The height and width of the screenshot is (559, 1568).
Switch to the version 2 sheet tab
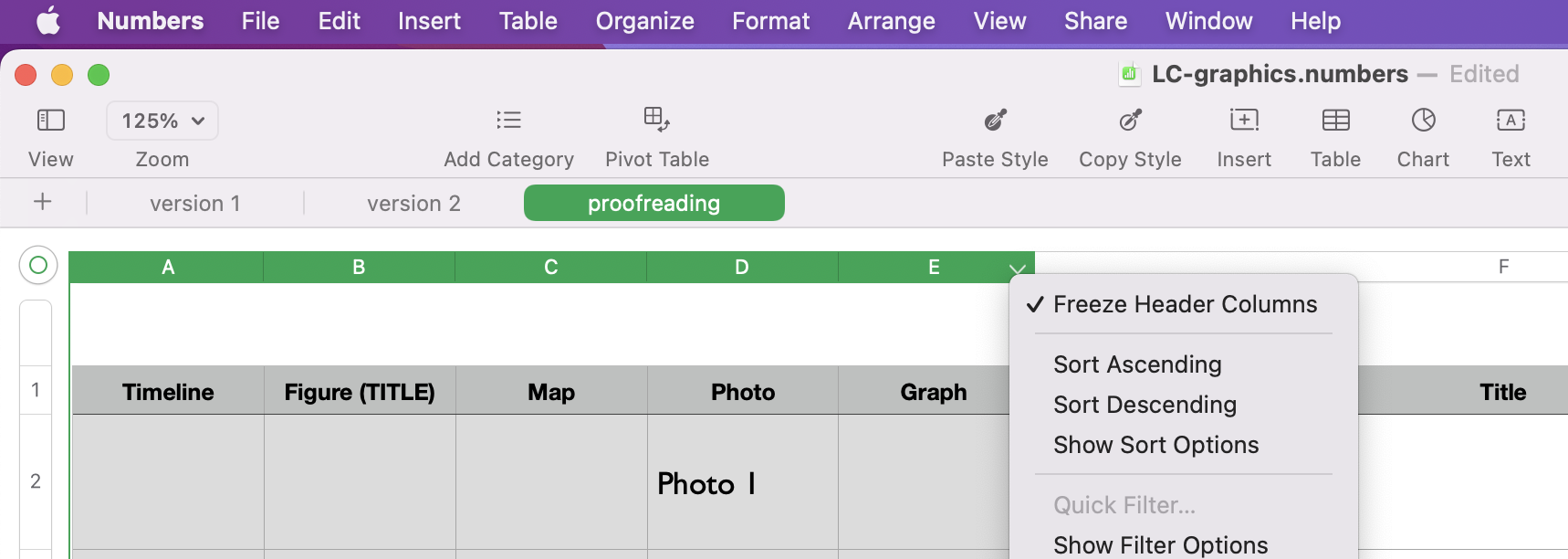click(x=413, y=203)
